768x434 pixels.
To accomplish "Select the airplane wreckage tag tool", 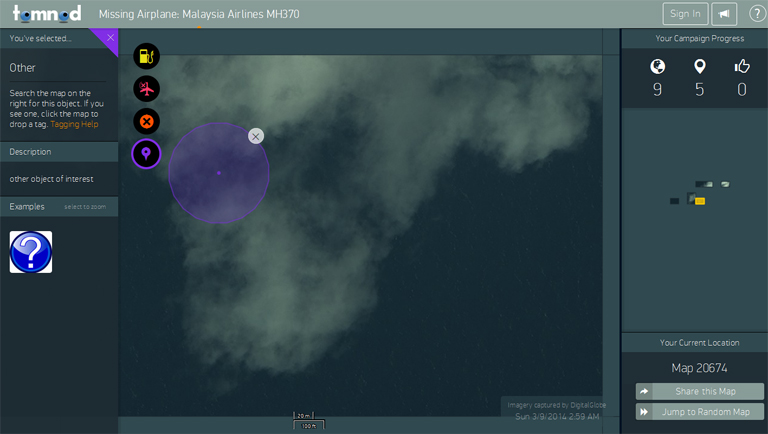I will (x=146, y=89).
